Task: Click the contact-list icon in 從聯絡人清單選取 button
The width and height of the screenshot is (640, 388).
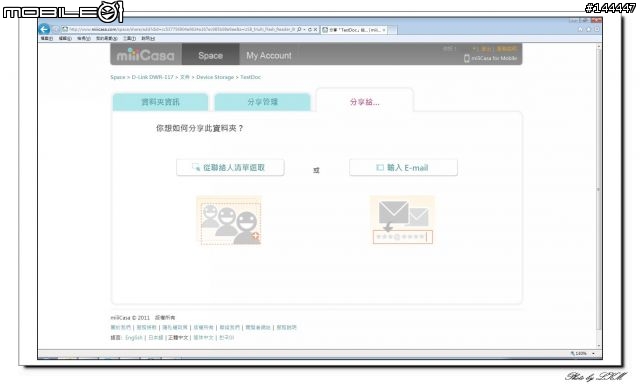Action: 196,167
